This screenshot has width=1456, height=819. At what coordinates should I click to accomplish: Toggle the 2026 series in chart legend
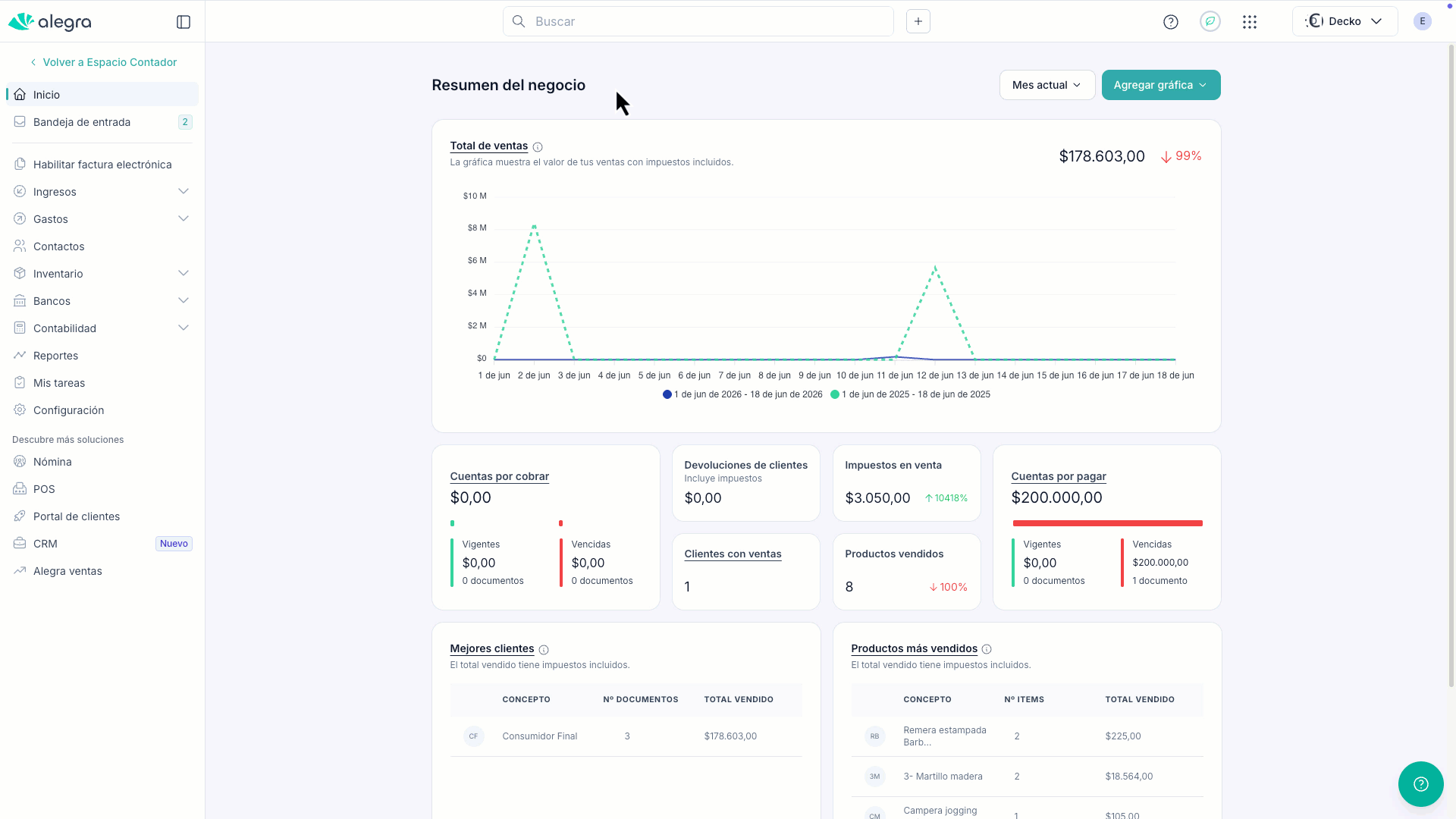[742, 394]
